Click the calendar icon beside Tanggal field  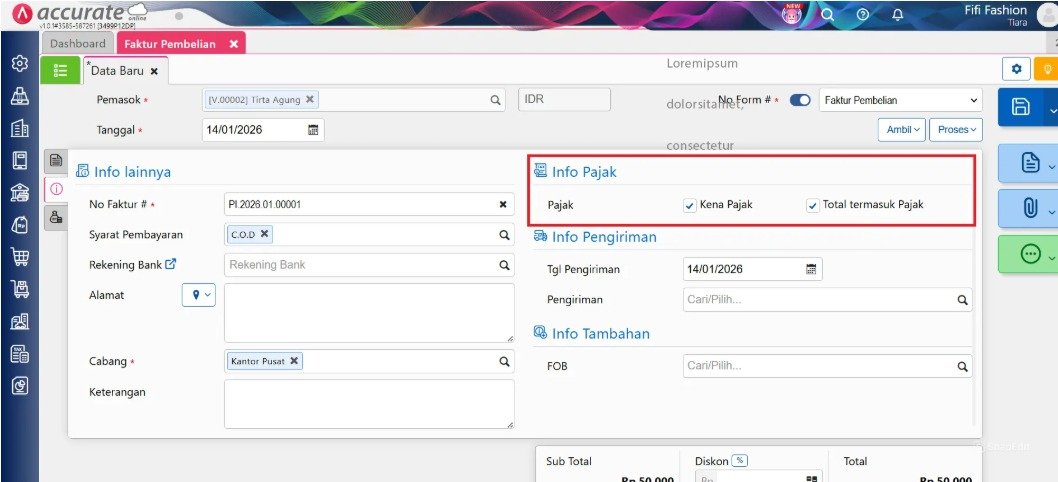click(x=313, y=130)
